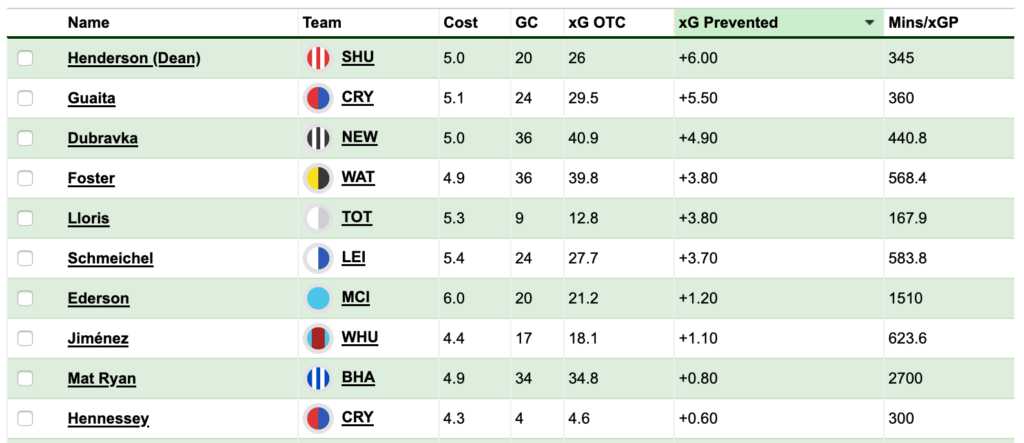Select the checkbox next to Lloris
1024x443 pixels.
coord(25,219)
